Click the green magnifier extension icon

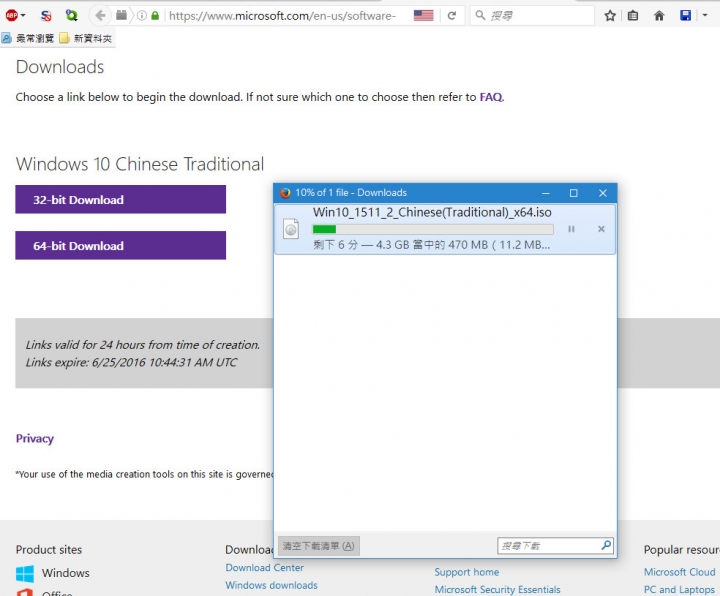point(71,15)
